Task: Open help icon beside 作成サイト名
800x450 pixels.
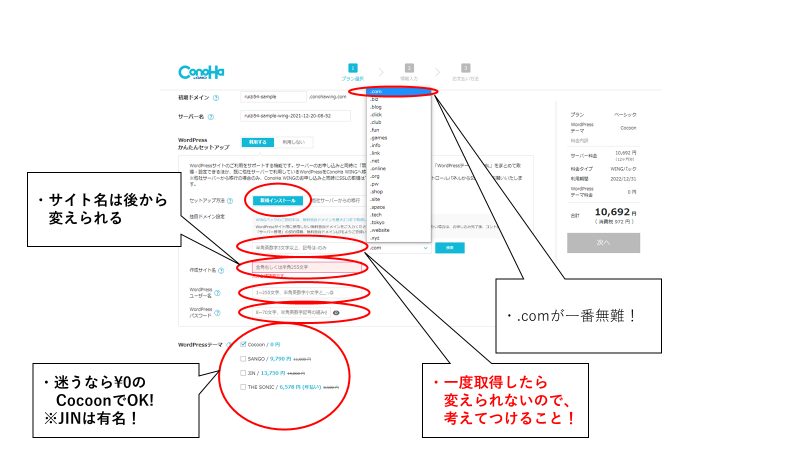Action: pyautogui.click(x=221, y=270)
